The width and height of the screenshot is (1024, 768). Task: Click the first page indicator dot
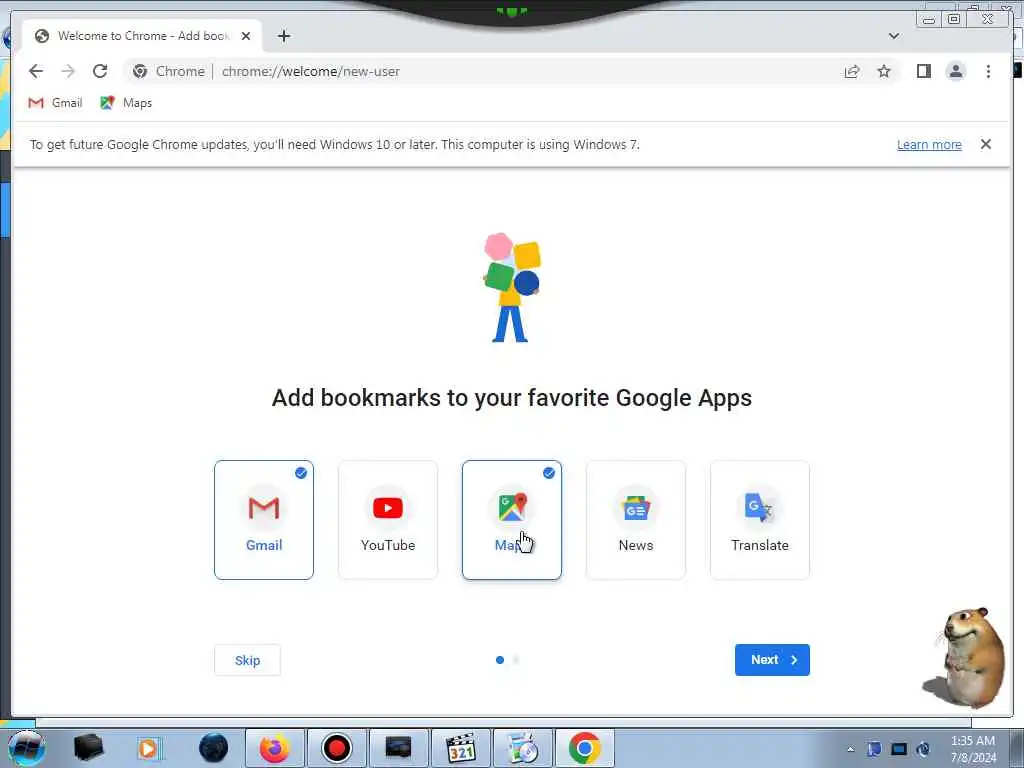point(500,660)
